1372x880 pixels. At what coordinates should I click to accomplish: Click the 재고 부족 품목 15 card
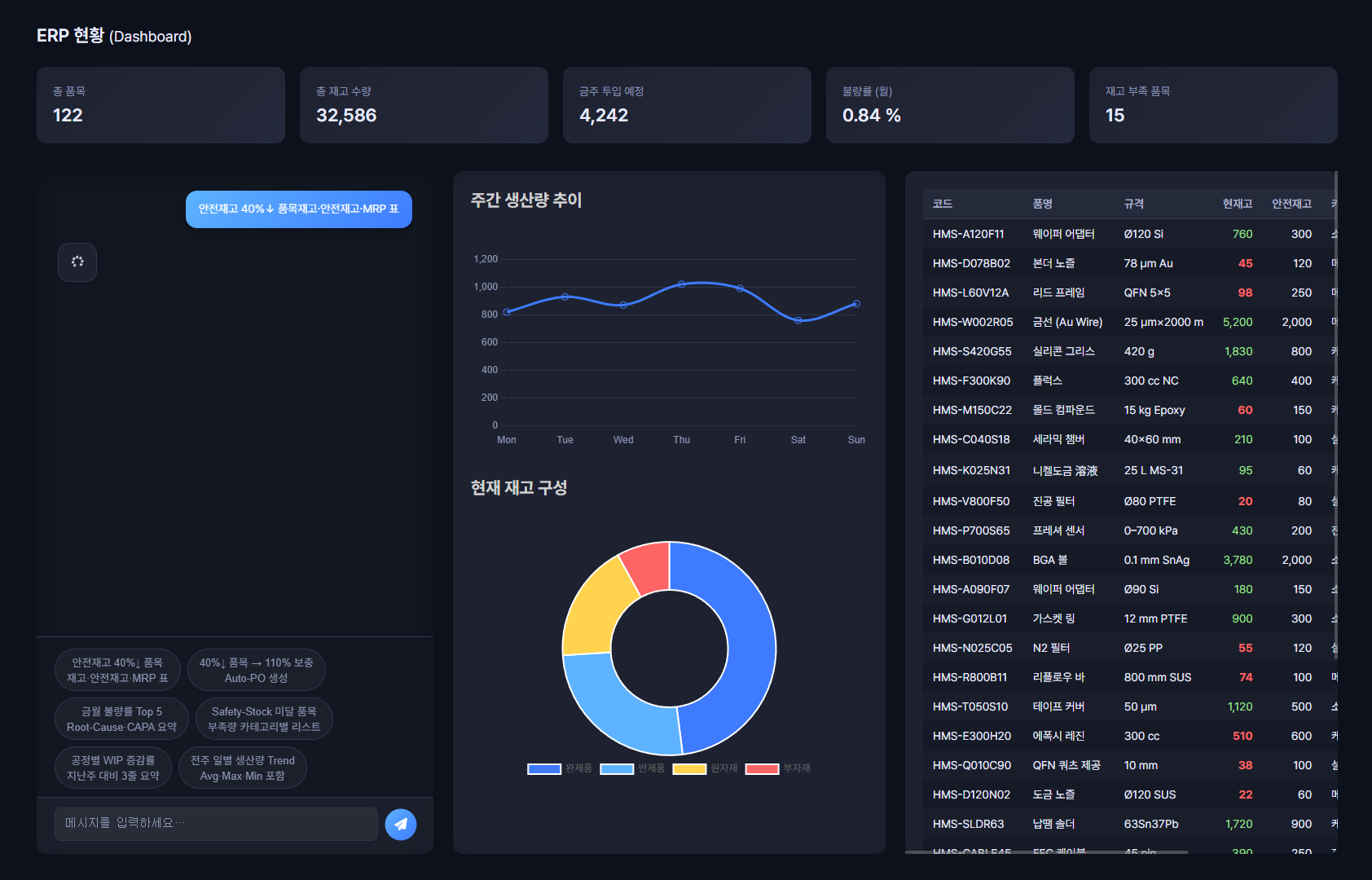click(1213, 105)
